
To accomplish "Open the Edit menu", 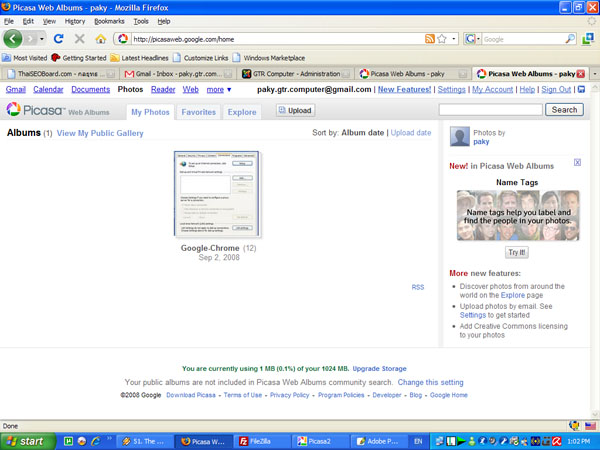I will [x=28, y=21].
